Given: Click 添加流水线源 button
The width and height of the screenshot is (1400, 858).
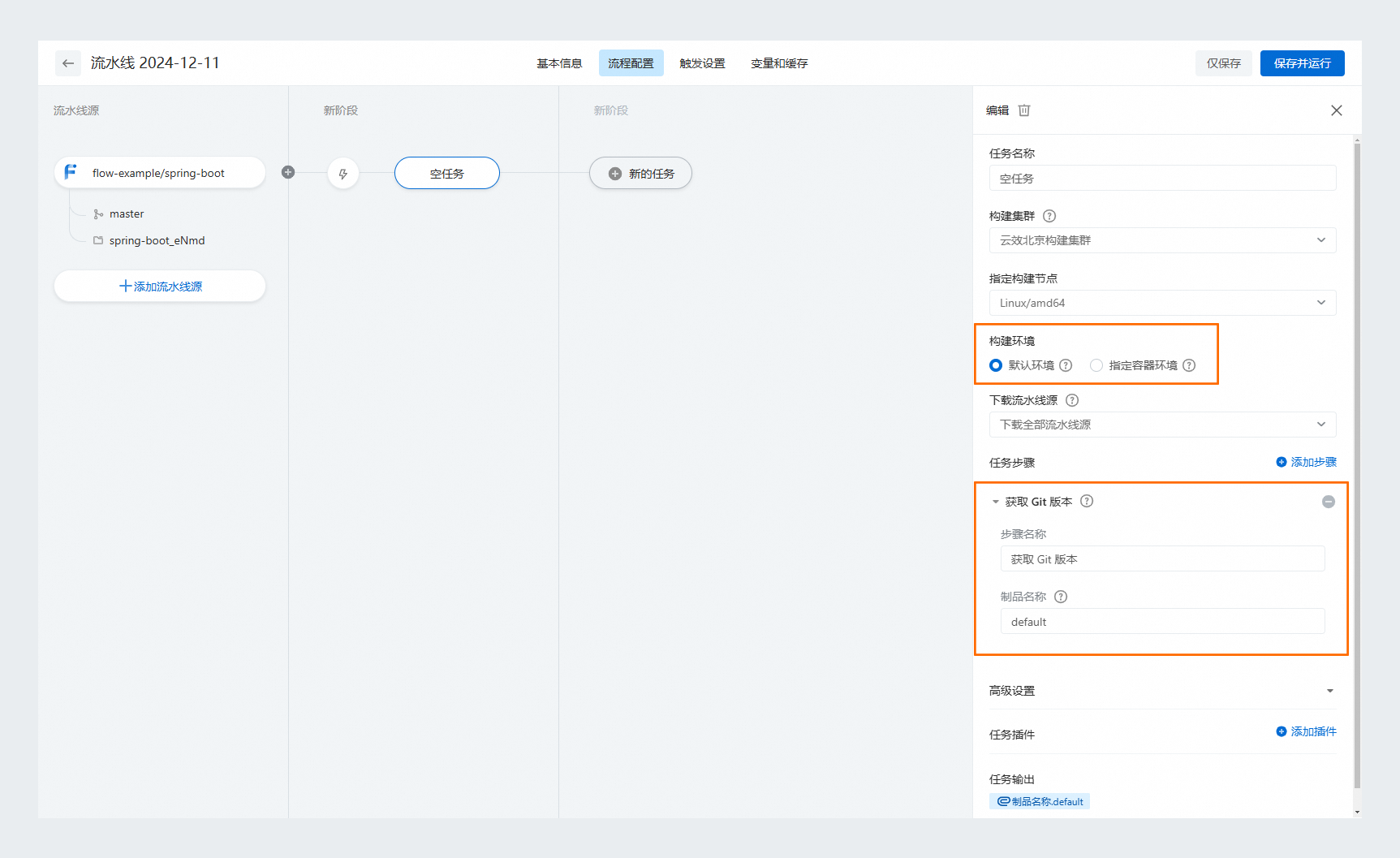Looking at the screenshot, I should 160,287.
